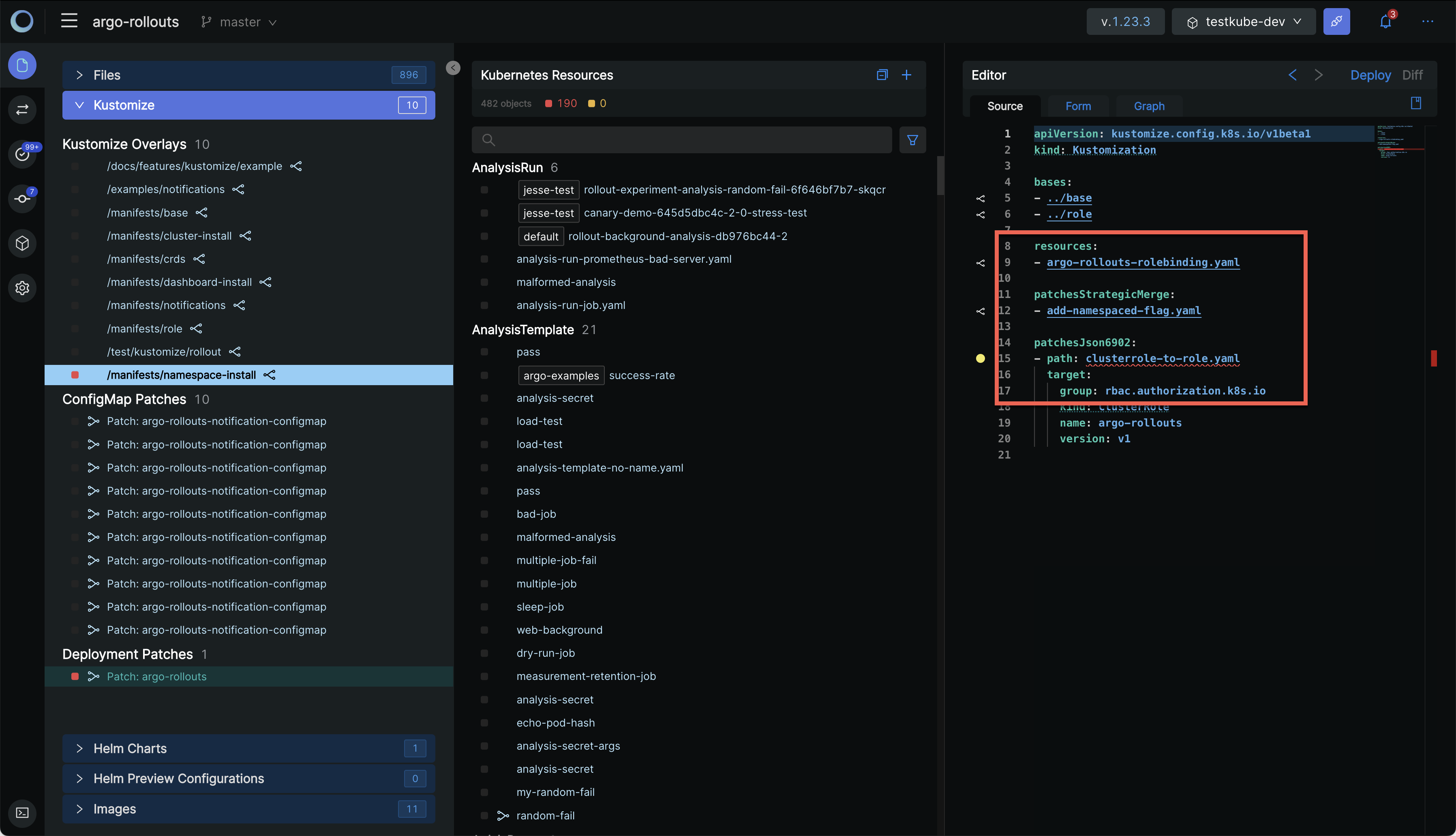Toggle checkbox beside malformed-analysis AnalysisRun
This screenshot has width=1456, height=836.
[484, 282]
